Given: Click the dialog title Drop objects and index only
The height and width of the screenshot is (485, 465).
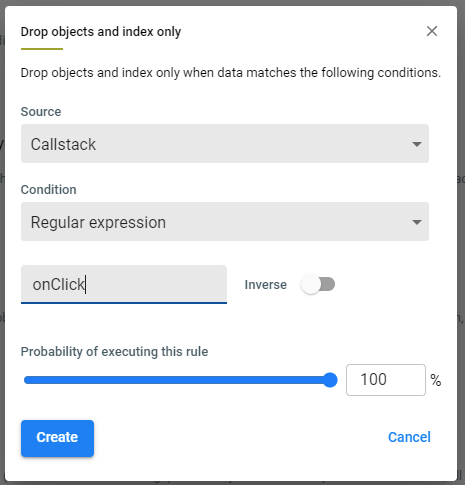Looking at the screenshot, I should [x=101, y=32].
